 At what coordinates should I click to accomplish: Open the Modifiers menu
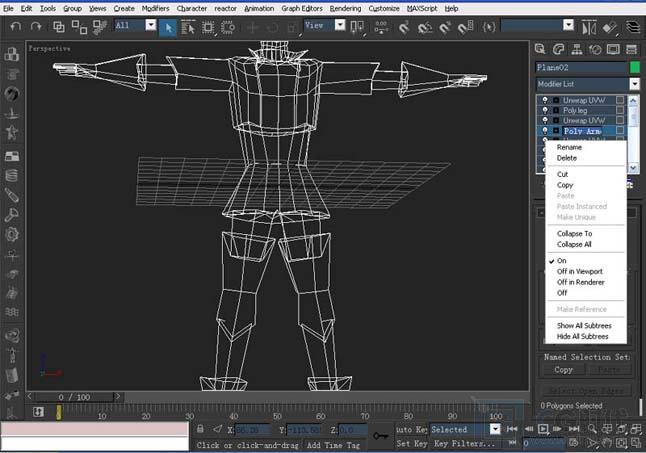click(x=155, y=8)
